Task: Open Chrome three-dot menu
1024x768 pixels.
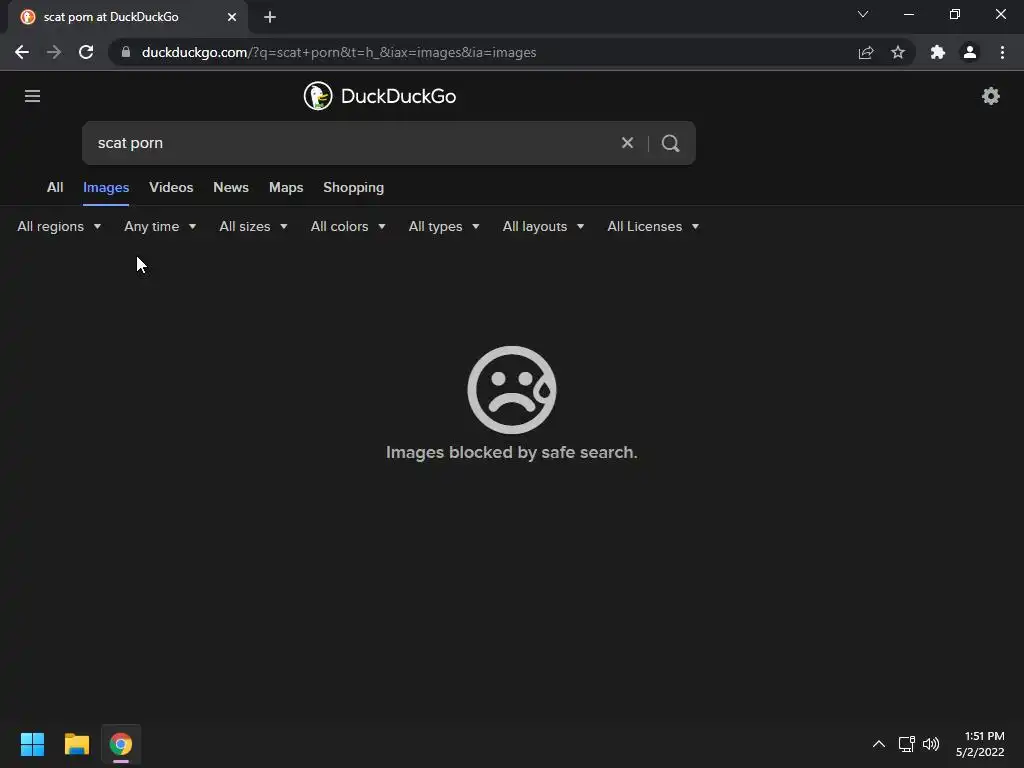Action: pyautogui.click(x=1002, y=52)
